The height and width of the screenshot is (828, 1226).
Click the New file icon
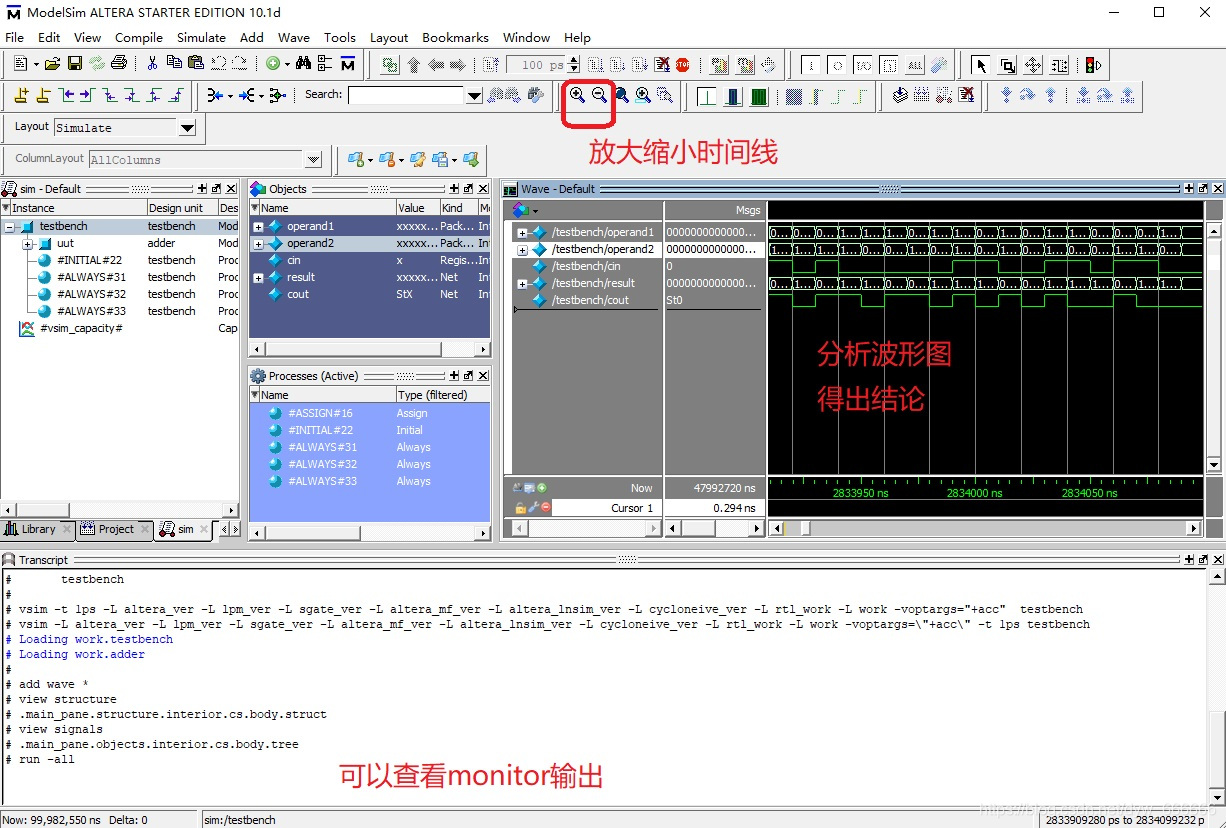pyautogui.click(x=21, y=64)
